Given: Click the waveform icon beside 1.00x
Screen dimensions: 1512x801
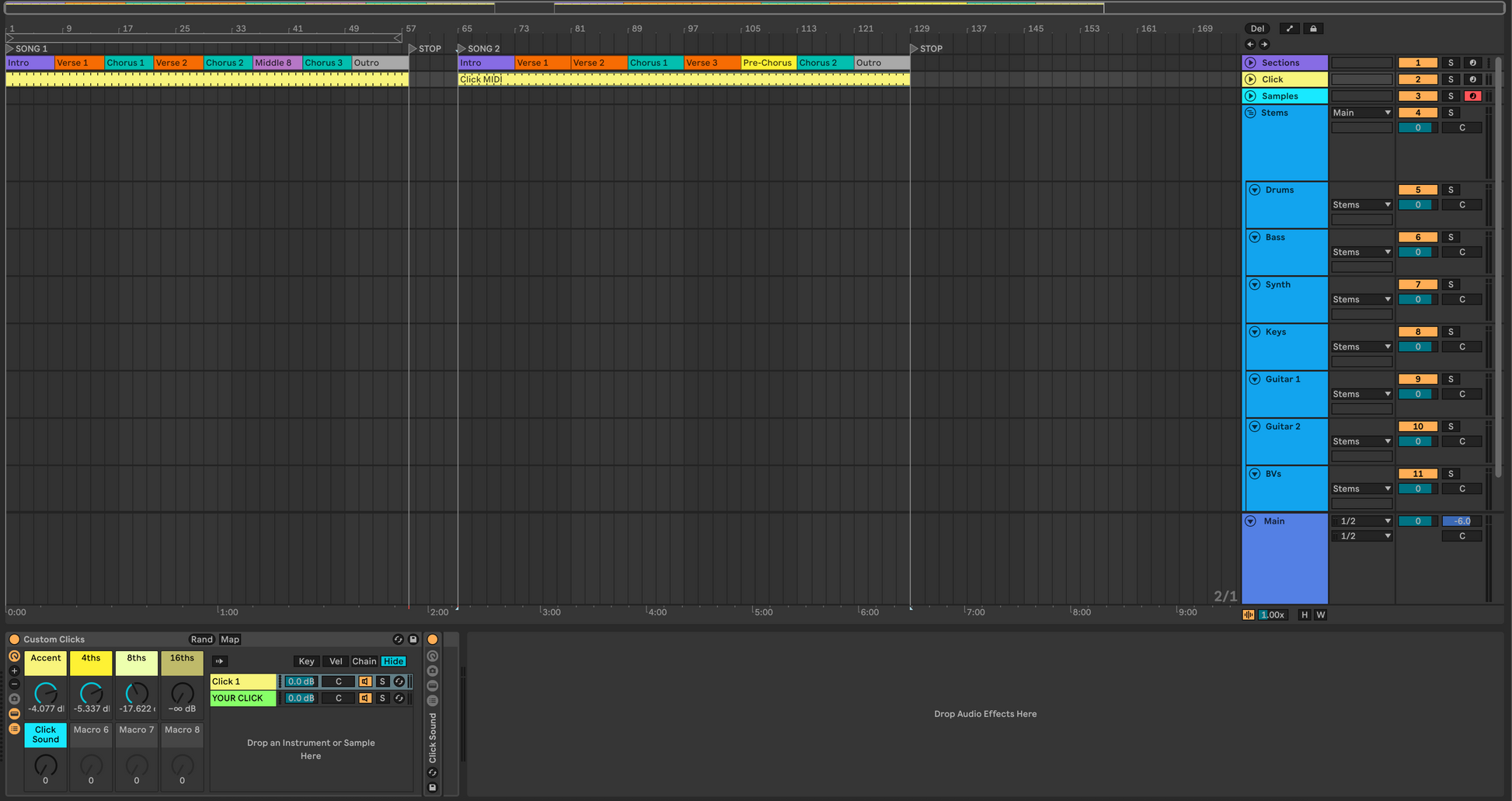Looking at the screenshot, I should (1249, 615).
